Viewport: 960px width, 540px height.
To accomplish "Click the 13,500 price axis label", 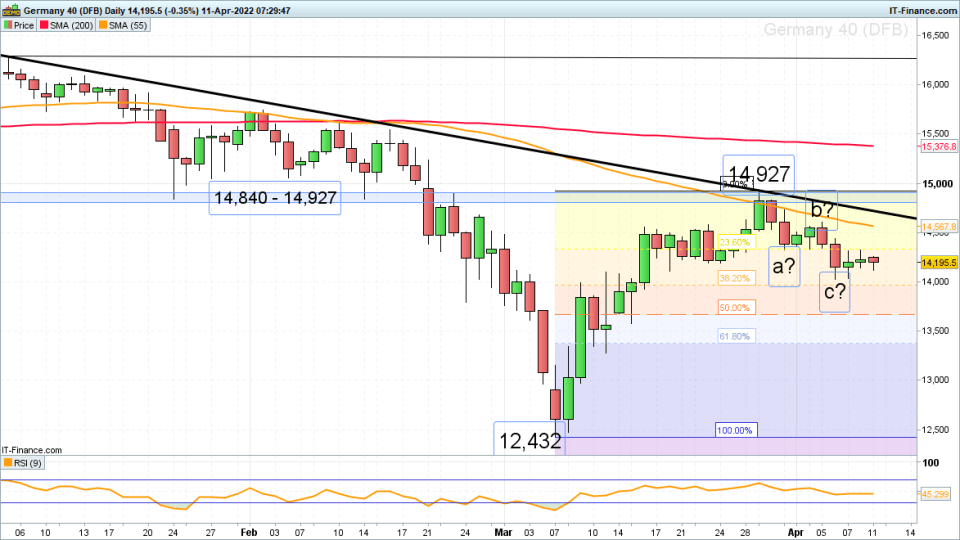I will [935, 331].
